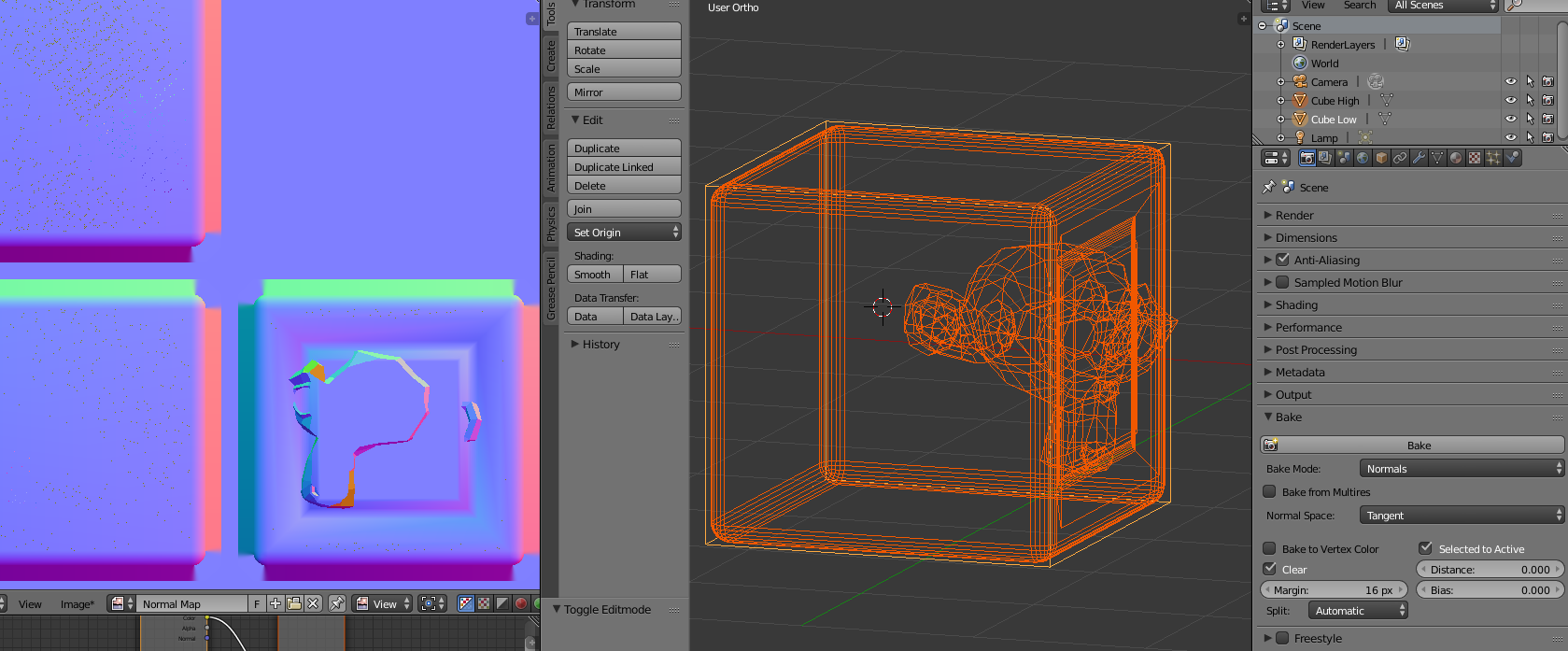This screenshot has width=1568, height=651.
Task: Uncheck Selected to Active option
Action: pyautogui.click(x=1425, y=548)
